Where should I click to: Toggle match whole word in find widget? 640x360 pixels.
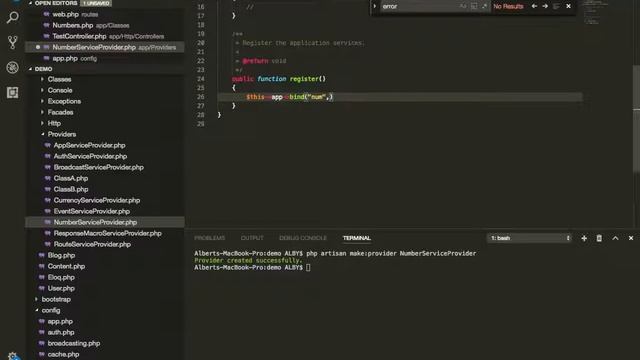[x=473, y=6]
